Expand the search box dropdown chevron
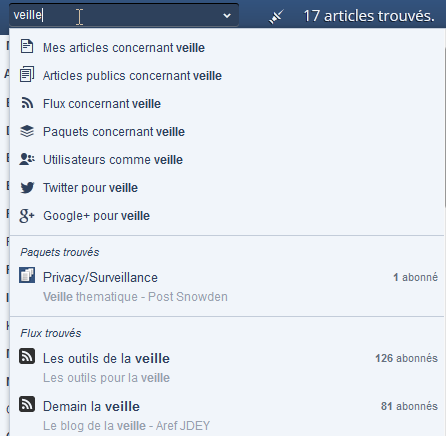Screen dimensions: 446x436 (x=227, y=16)
